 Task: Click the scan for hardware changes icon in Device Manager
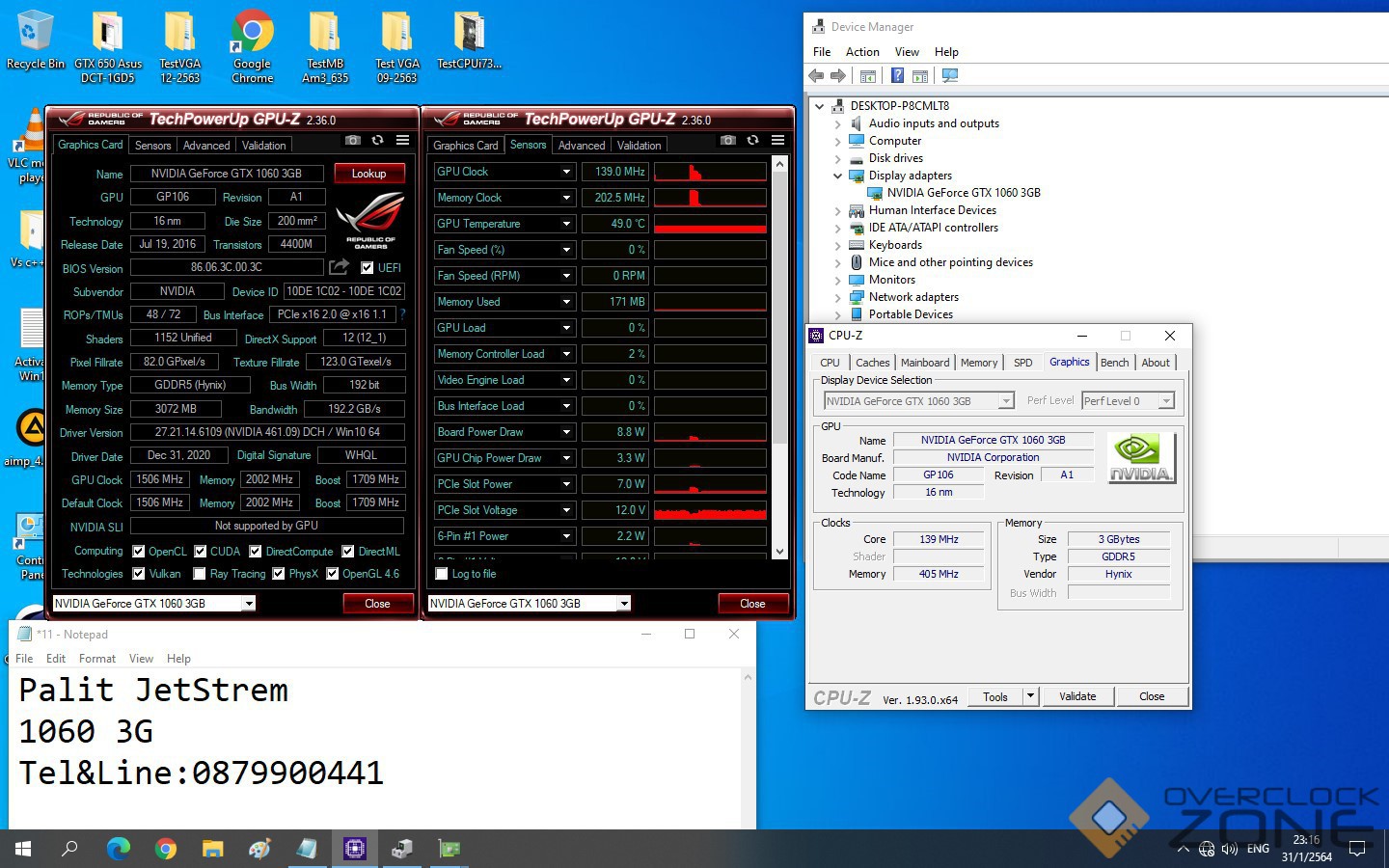[x=950, y=76]
